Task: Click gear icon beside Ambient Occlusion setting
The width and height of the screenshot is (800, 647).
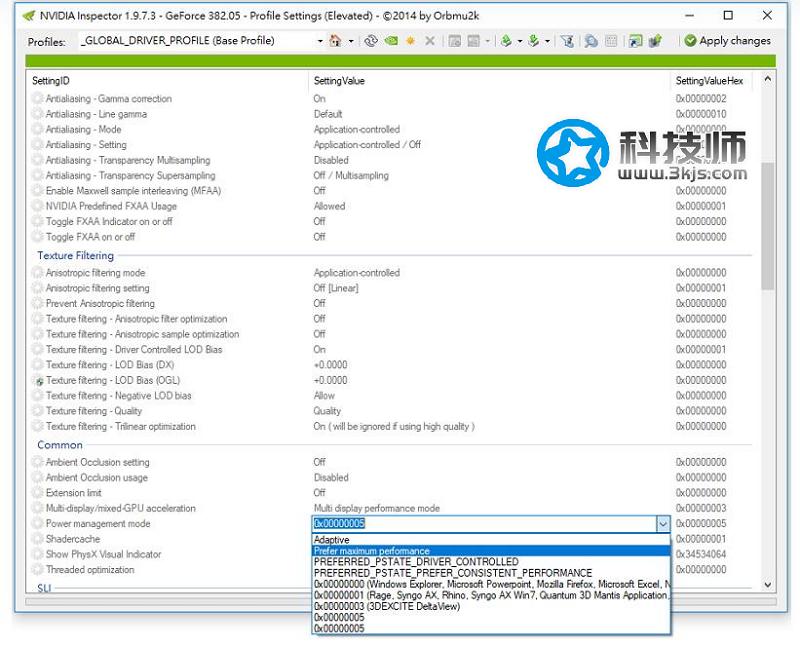Action: click(37, 462)
